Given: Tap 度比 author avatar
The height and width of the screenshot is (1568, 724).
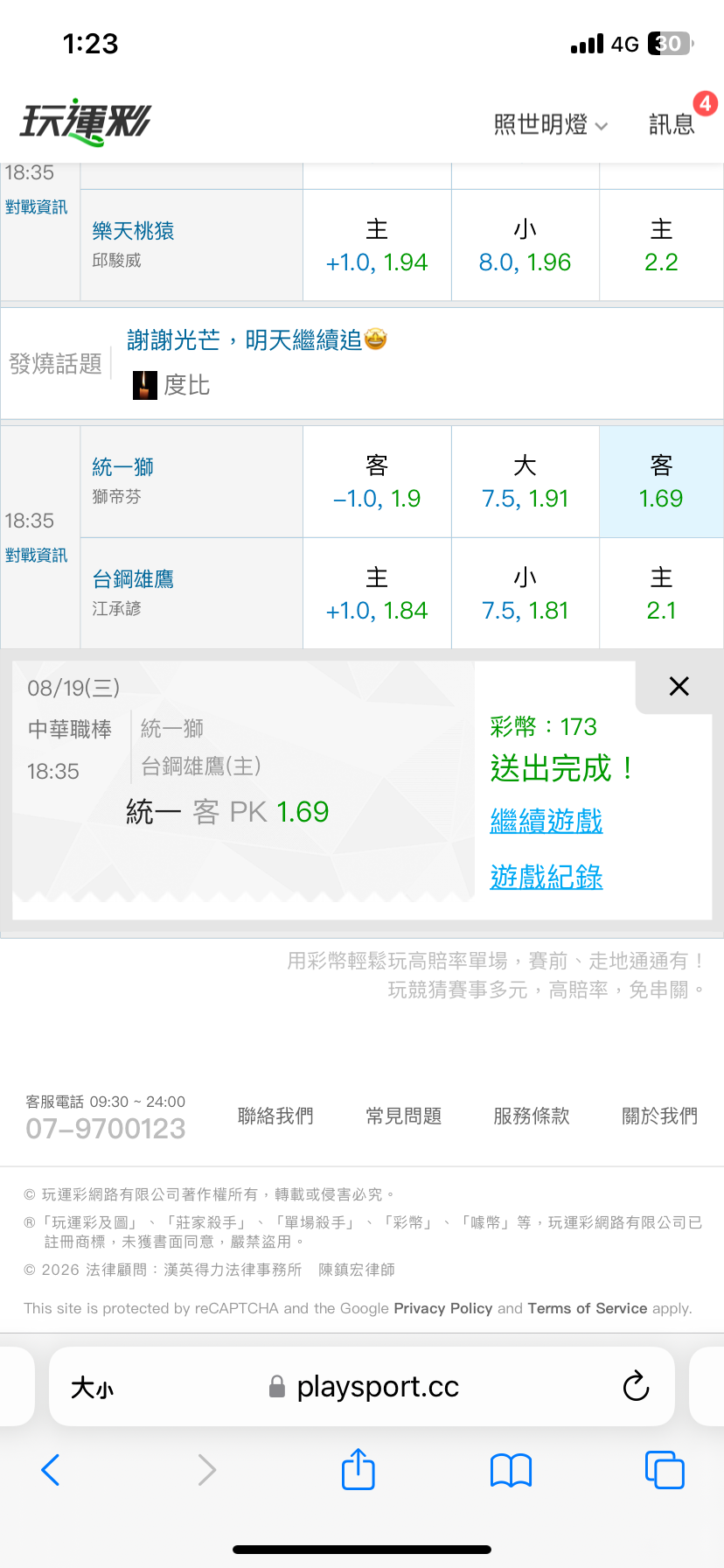Looking at the screenshot, I should [x=144, y=385].
